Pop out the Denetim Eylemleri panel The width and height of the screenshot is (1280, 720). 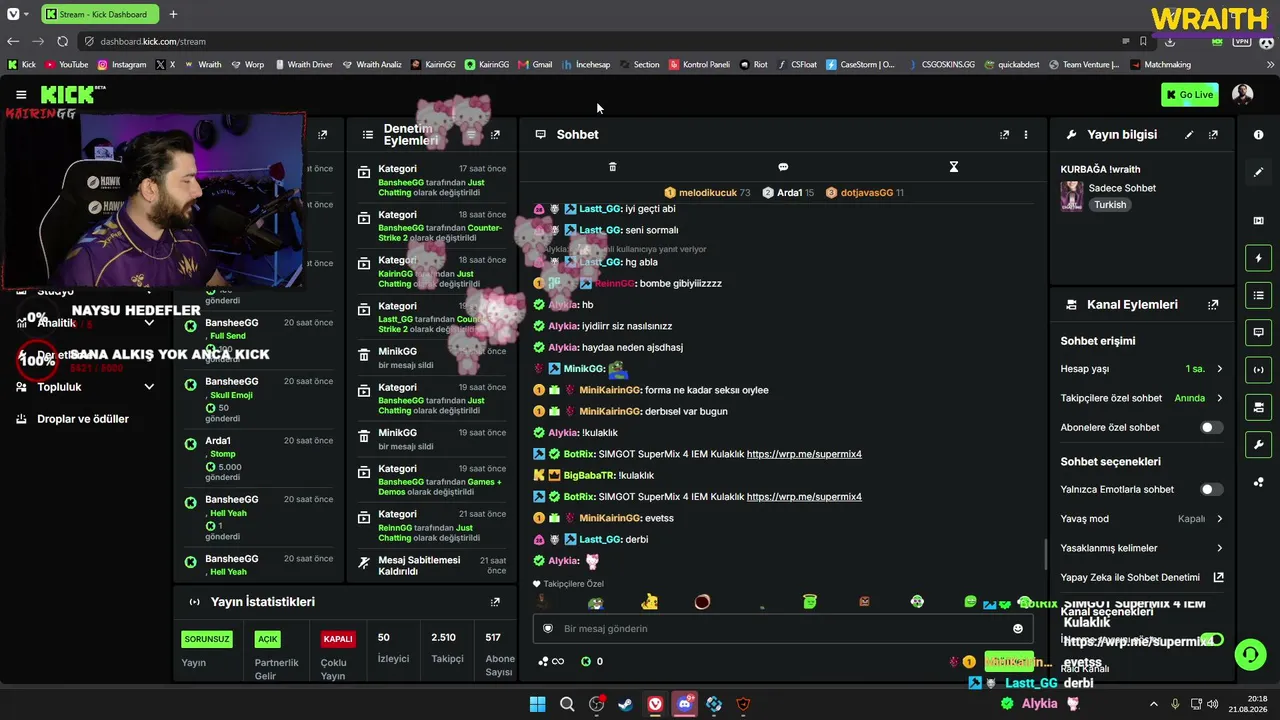(495, 135)
